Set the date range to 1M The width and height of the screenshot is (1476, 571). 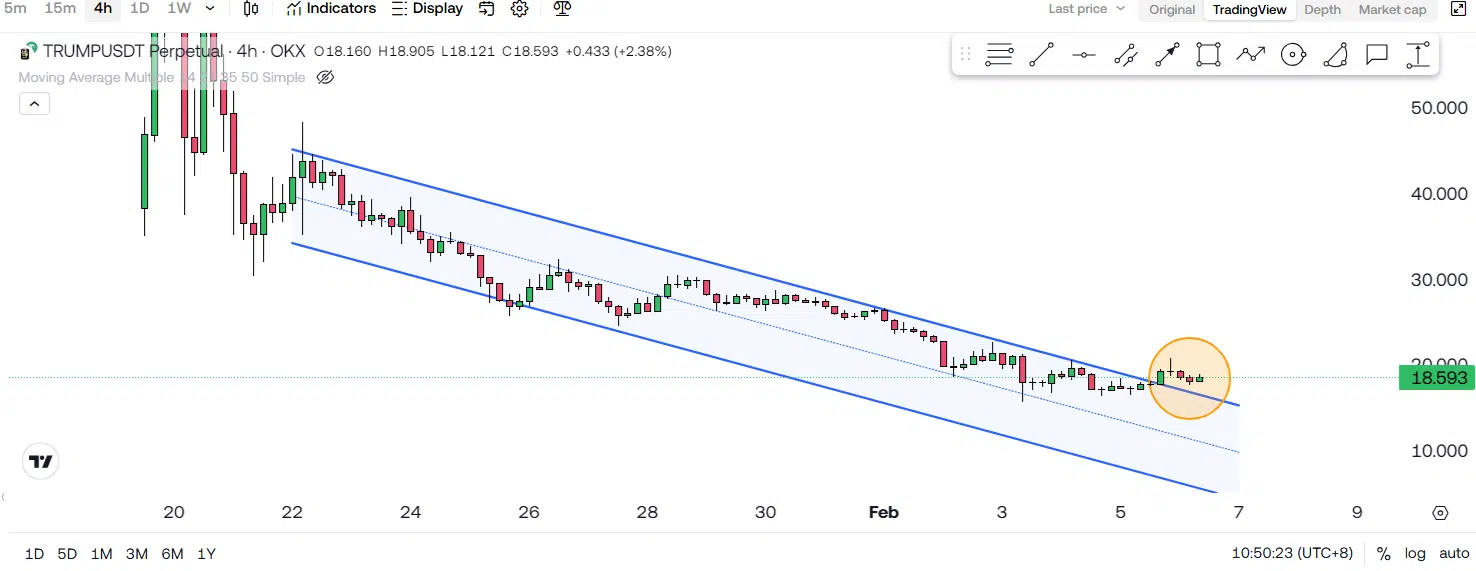click(101, 553)
